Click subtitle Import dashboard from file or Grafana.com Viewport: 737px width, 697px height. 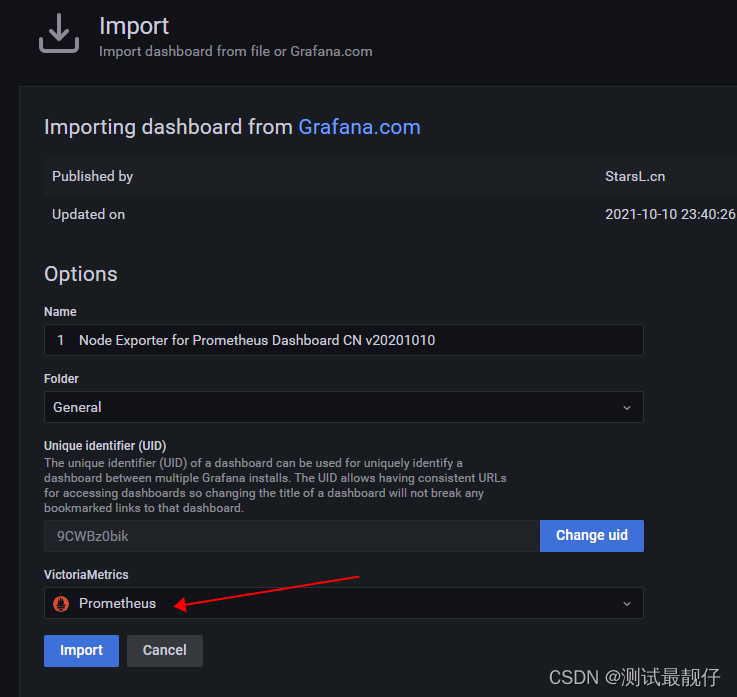(235, 51)
